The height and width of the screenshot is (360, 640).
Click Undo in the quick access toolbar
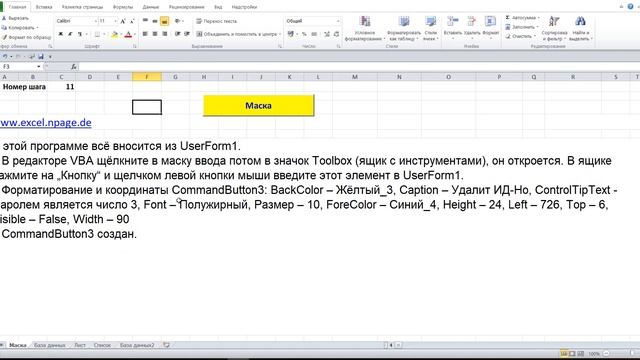click(x=5, y=57)
